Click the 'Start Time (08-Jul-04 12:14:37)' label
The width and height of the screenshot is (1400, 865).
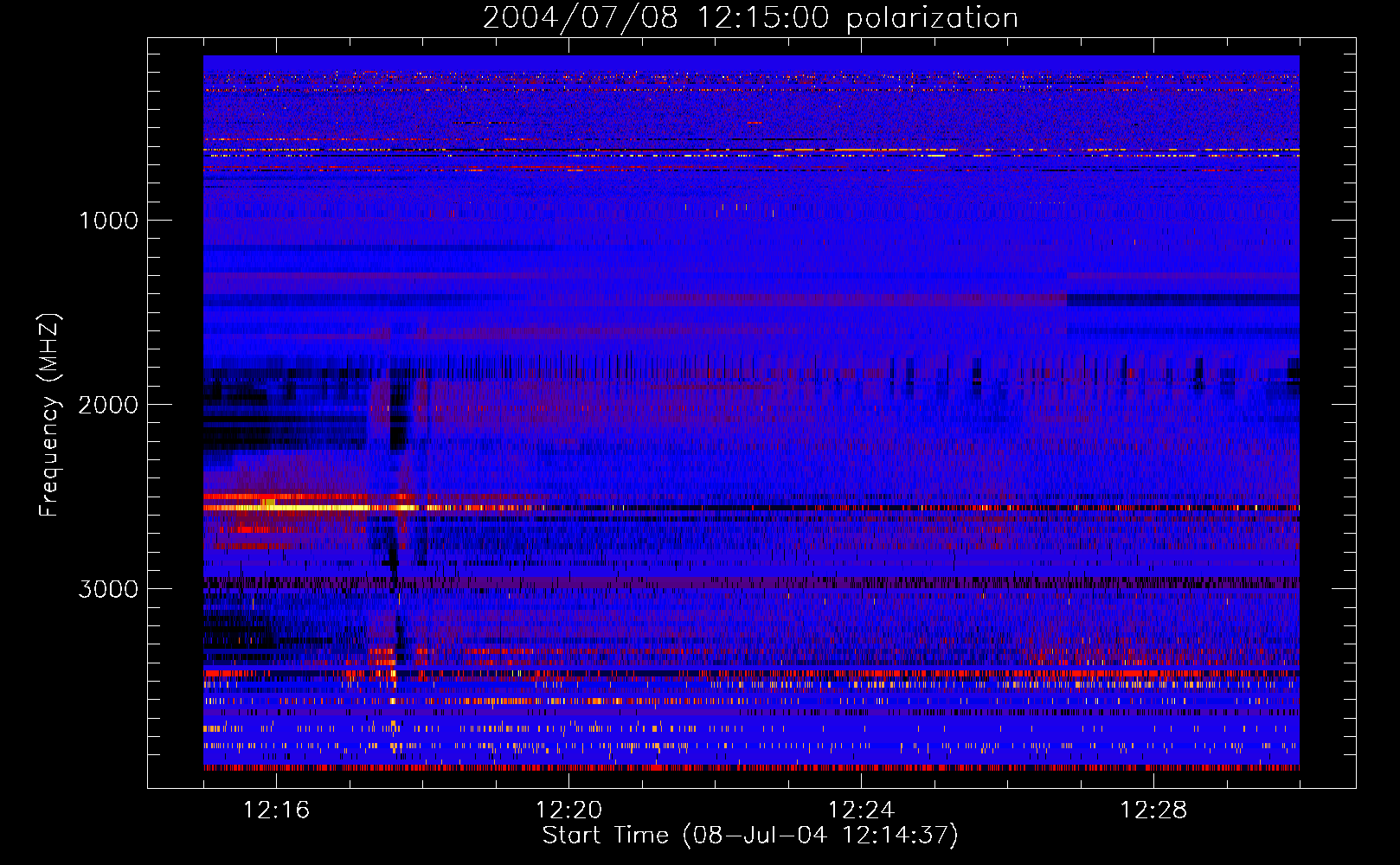[750, 836]
